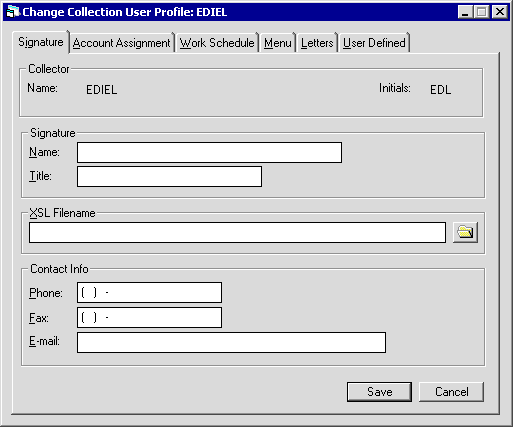Switch to the Work Schedule tab
The width and height of the screenshot is (513, 427).
[217, 43]
